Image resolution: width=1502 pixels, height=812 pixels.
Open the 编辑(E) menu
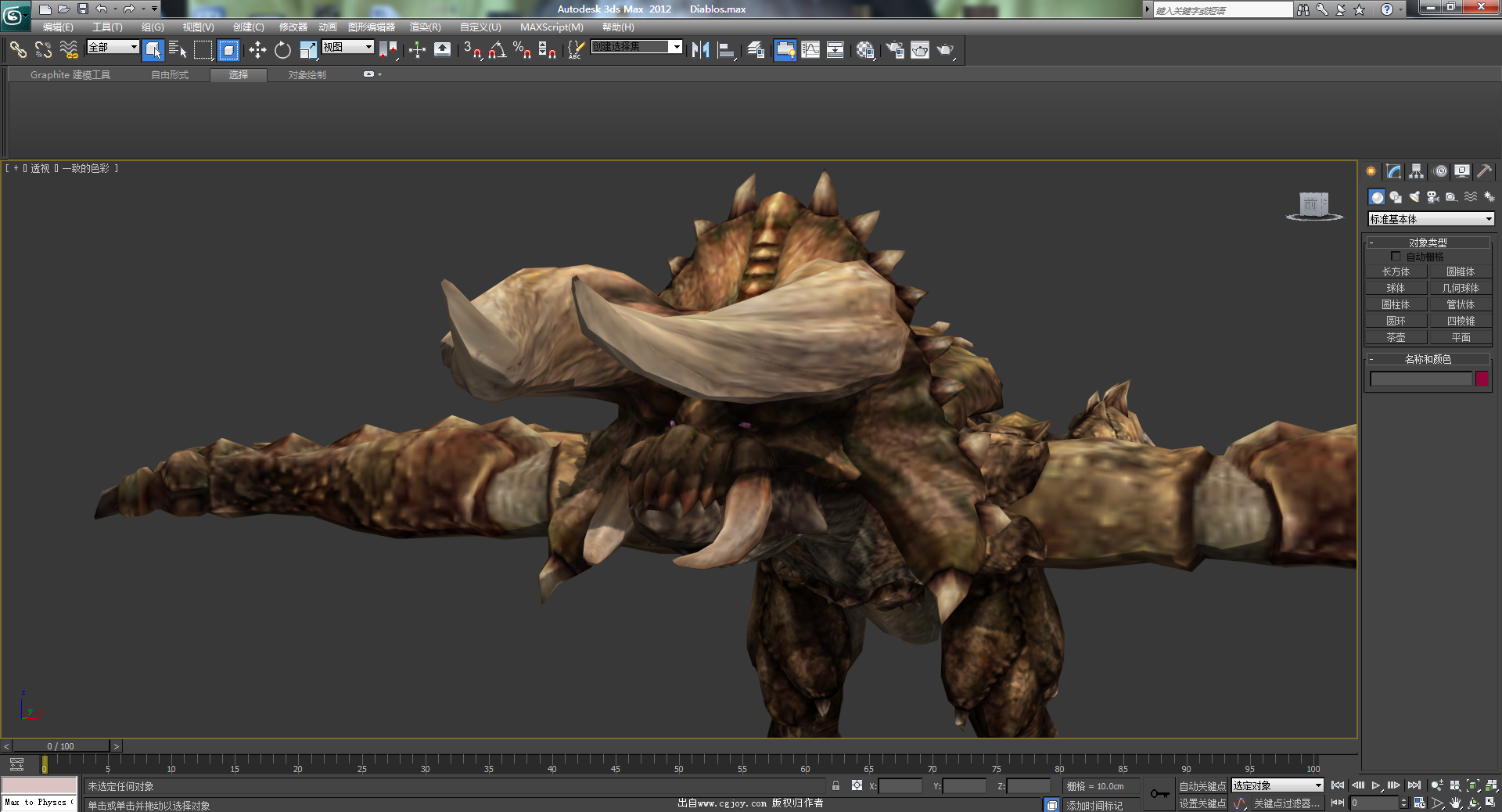58,27
